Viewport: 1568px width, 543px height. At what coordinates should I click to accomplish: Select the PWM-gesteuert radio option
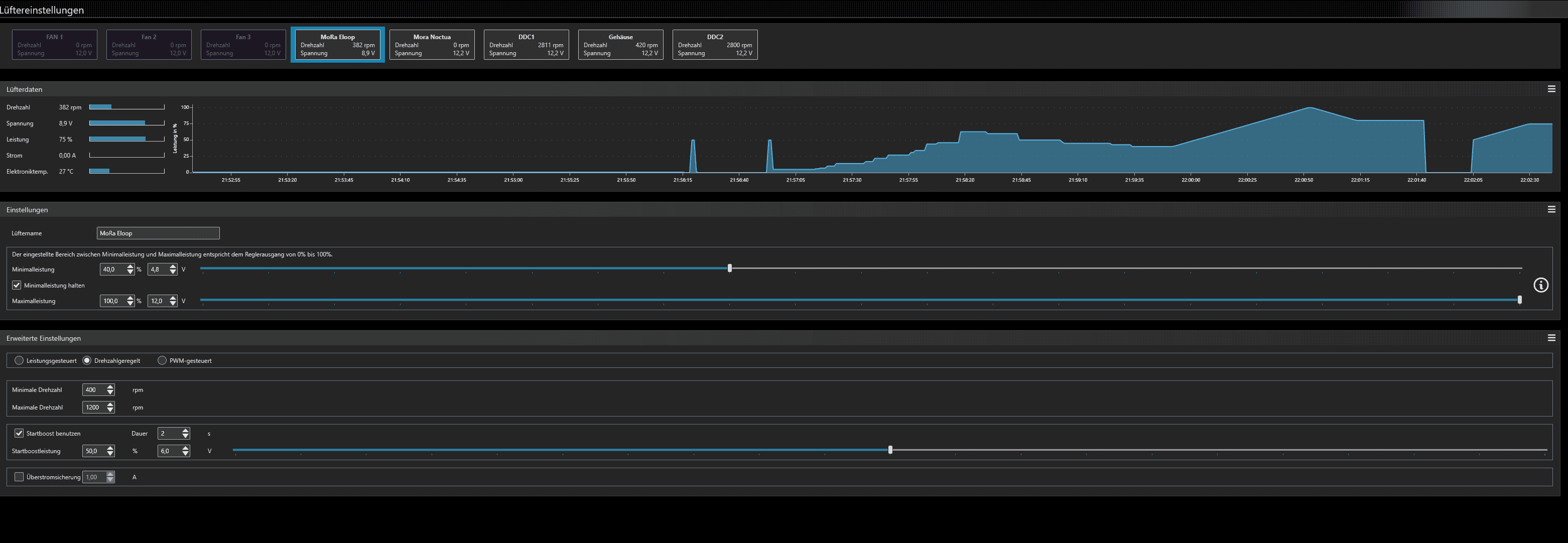[162, 360]
